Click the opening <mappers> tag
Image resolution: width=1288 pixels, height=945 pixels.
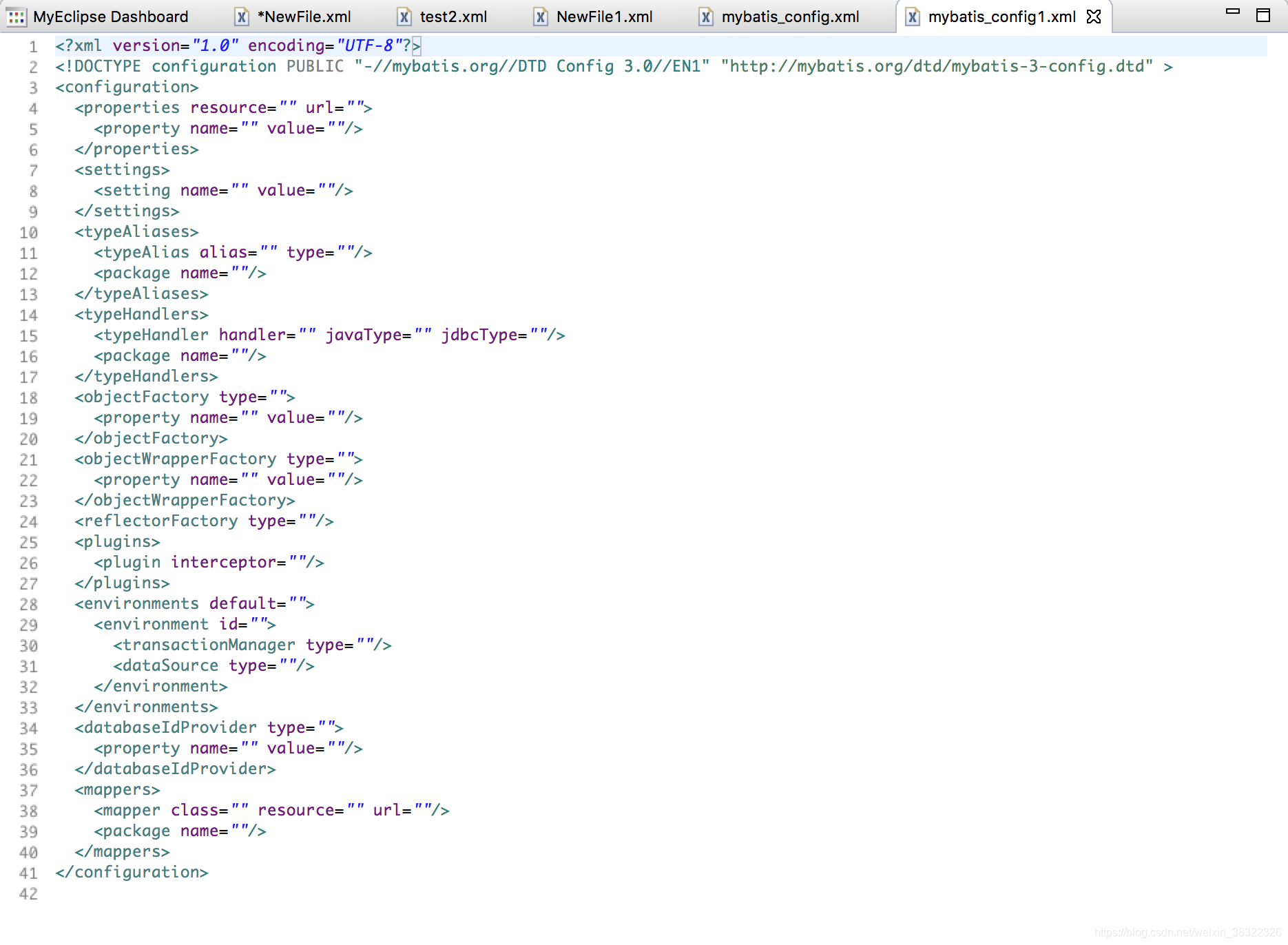coord(117,790)
